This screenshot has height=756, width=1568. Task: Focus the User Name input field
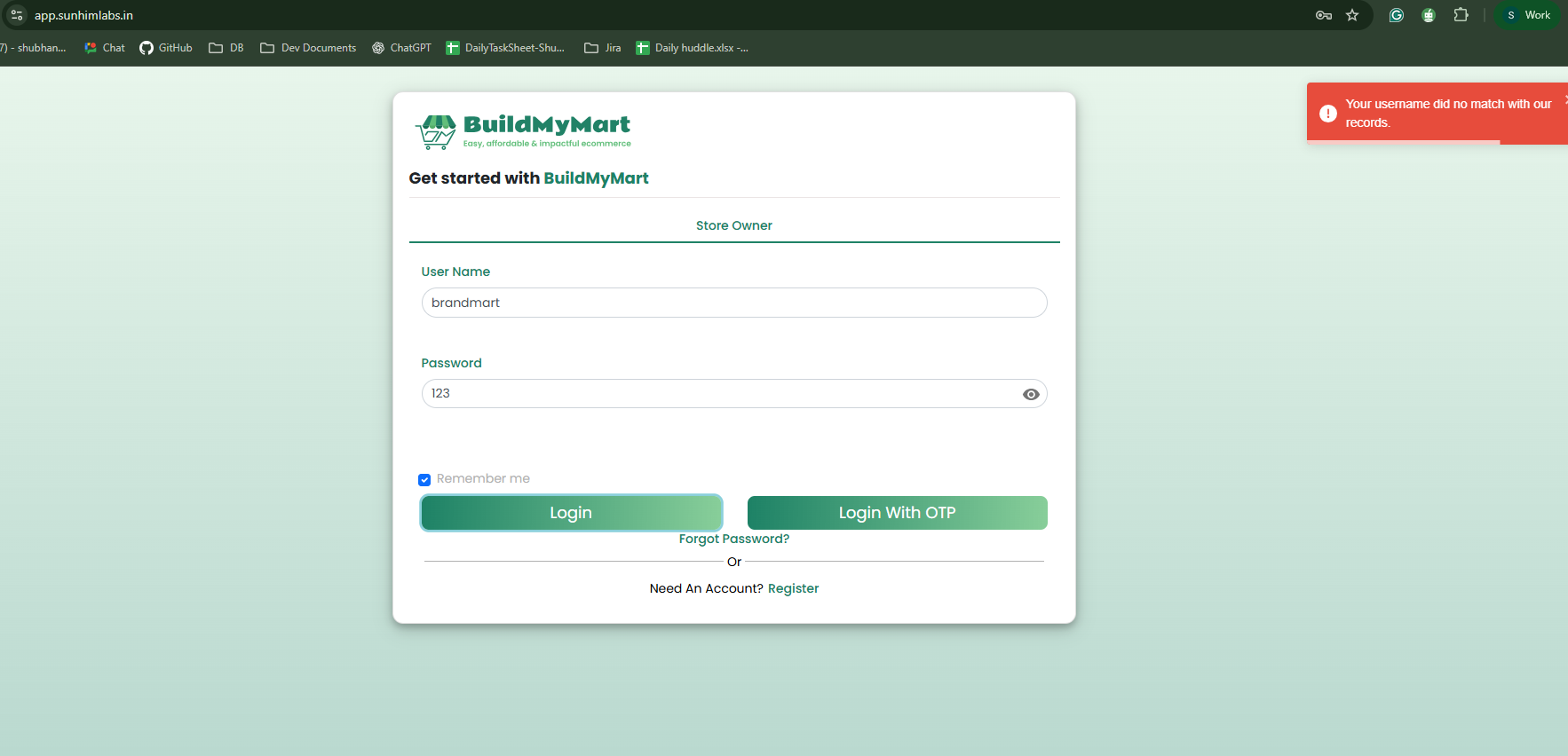point(734,303)
